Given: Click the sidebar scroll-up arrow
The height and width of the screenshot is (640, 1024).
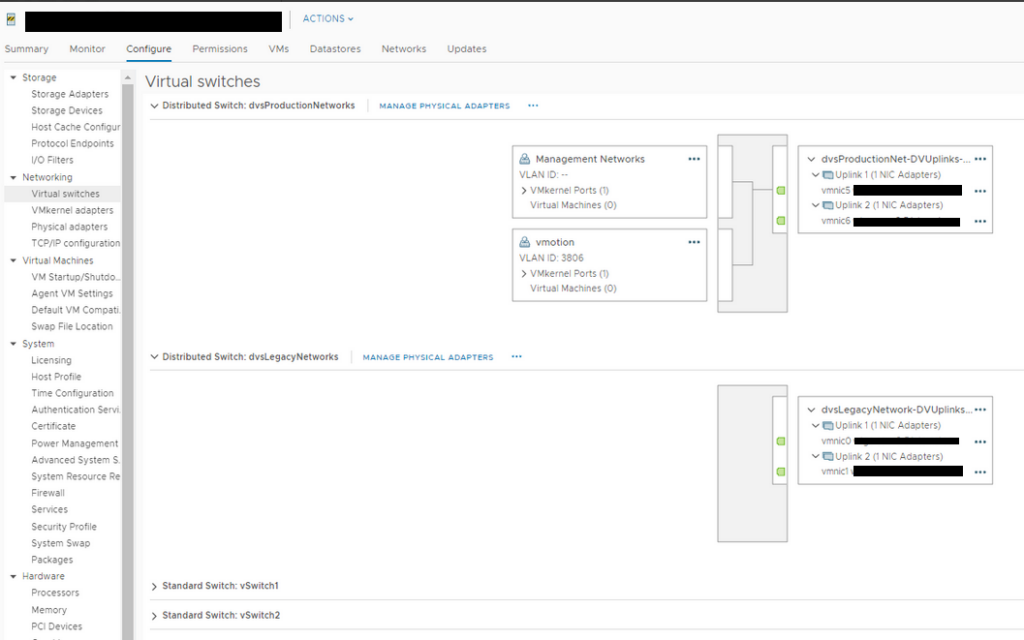Looking at the screenshot, I should click(x=127, y=78).
